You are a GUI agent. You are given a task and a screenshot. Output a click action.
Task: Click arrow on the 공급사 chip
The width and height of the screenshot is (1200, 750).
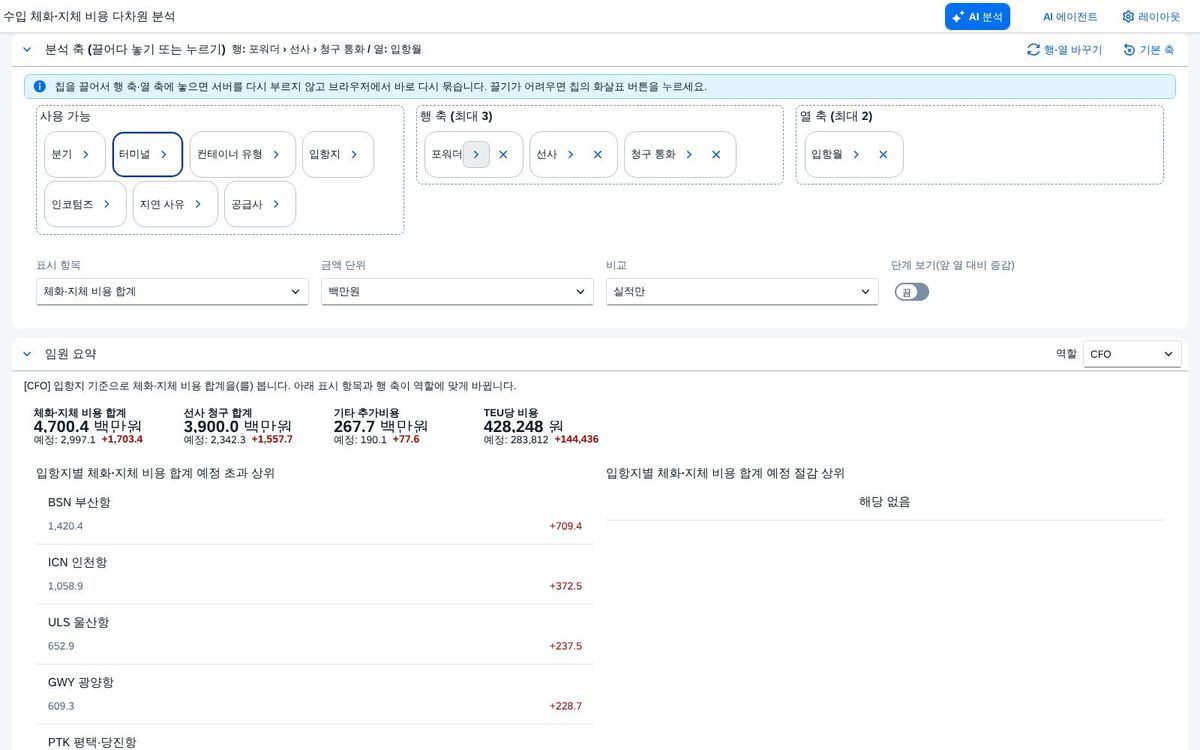(x=276, y=204)
